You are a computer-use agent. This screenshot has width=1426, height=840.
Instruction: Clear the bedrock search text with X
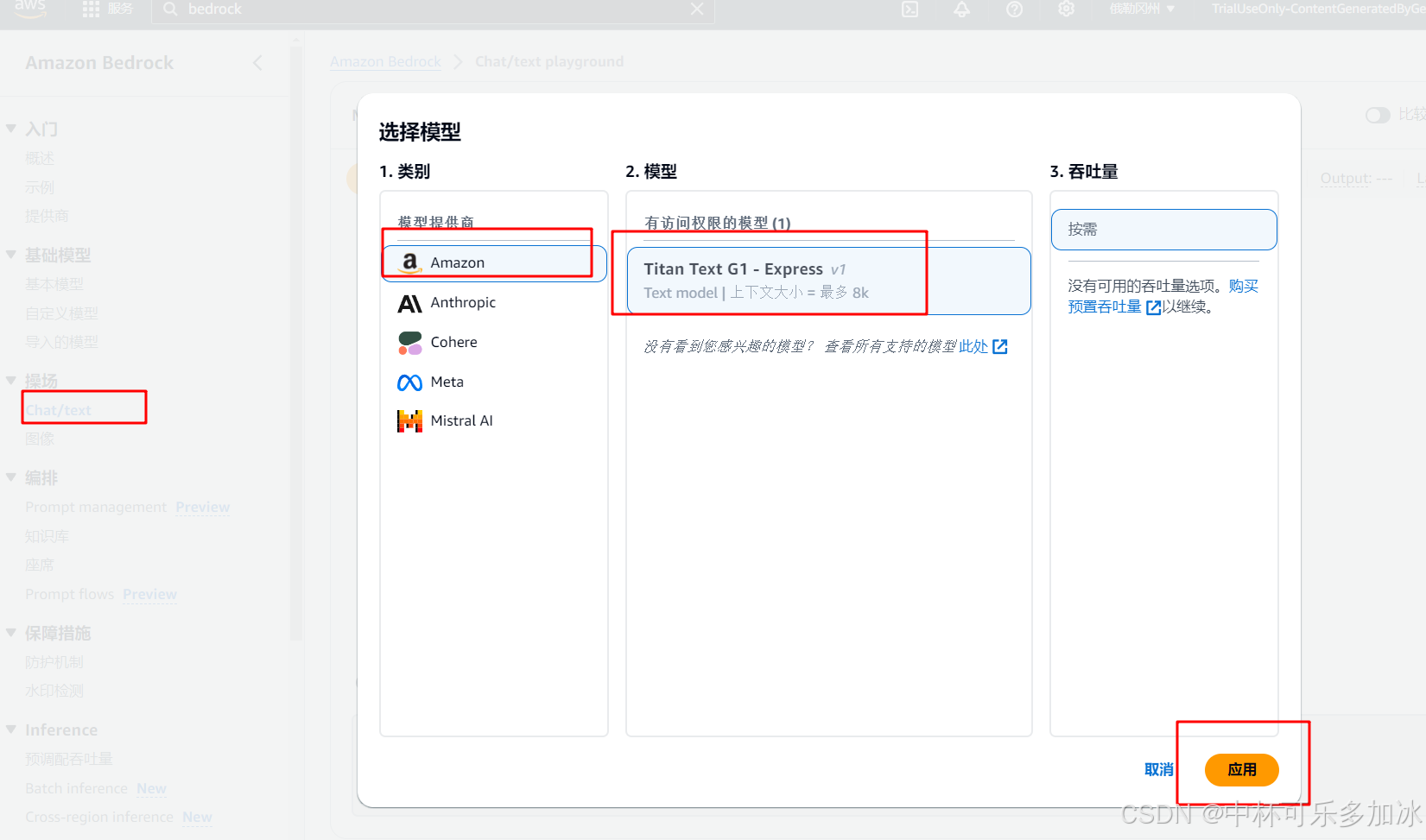pos(697,9)
